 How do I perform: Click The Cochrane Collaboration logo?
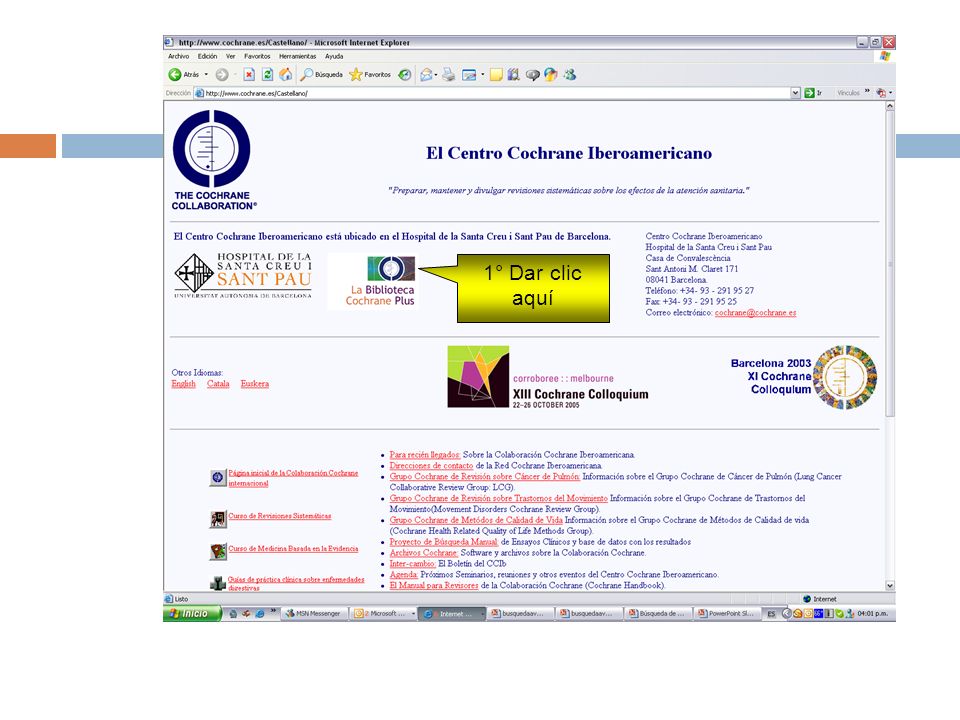pos(213,160)
